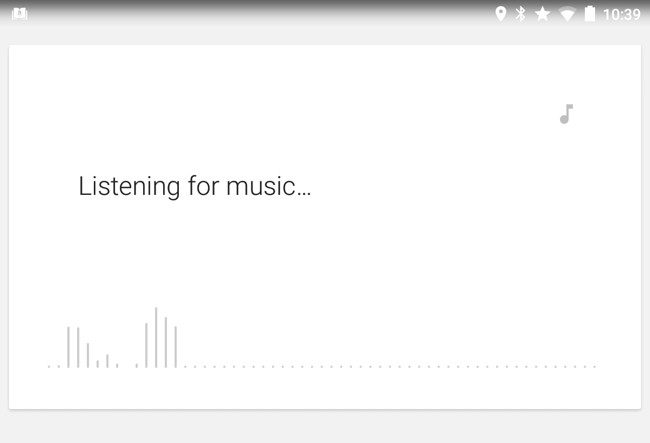
Task: Tap the "Listening for music…" text
Action: click(194, 187)
